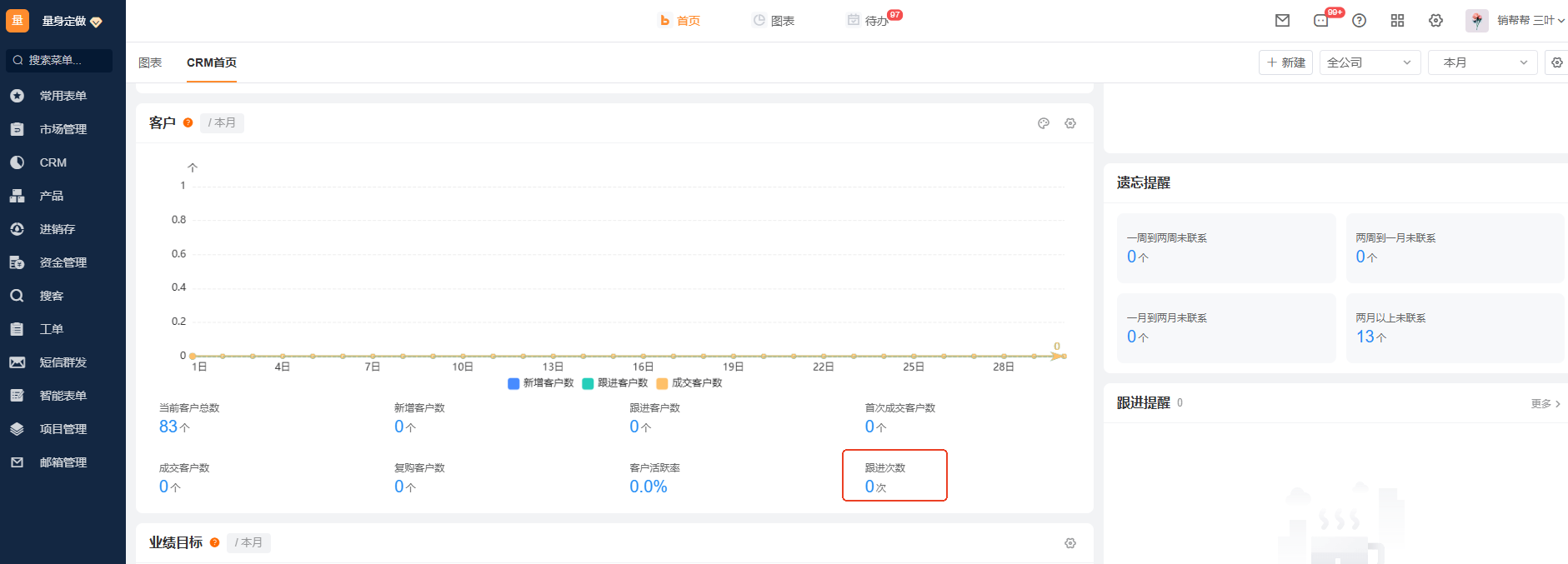Open the app grid icon in header

1397,21
